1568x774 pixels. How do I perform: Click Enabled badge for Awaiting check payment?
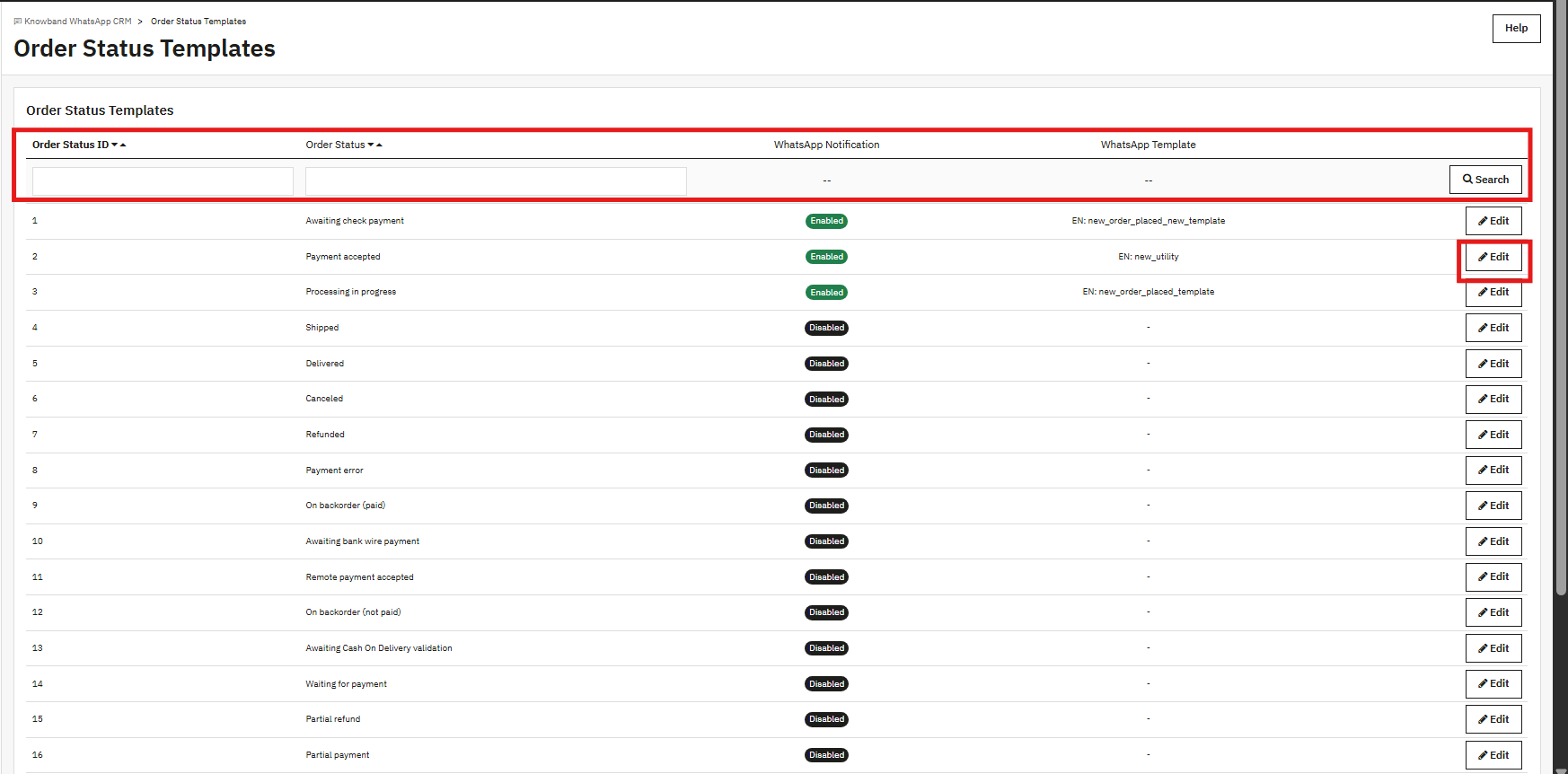coord(826,221)
